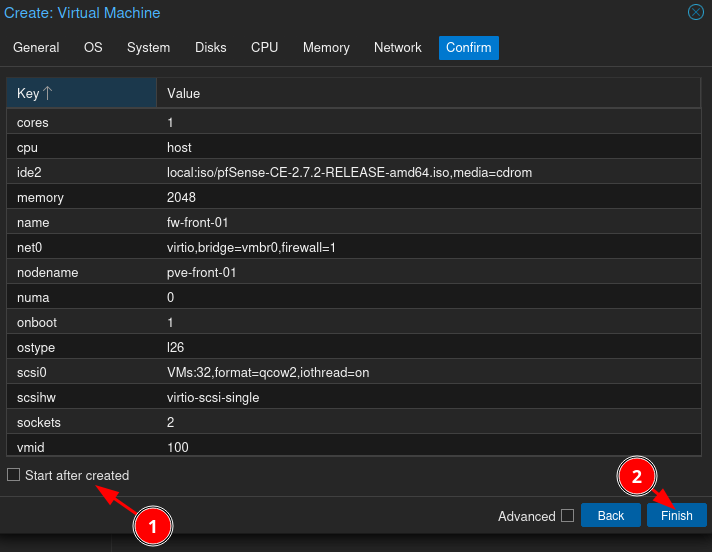Open the Network tab

coord(397,47)
